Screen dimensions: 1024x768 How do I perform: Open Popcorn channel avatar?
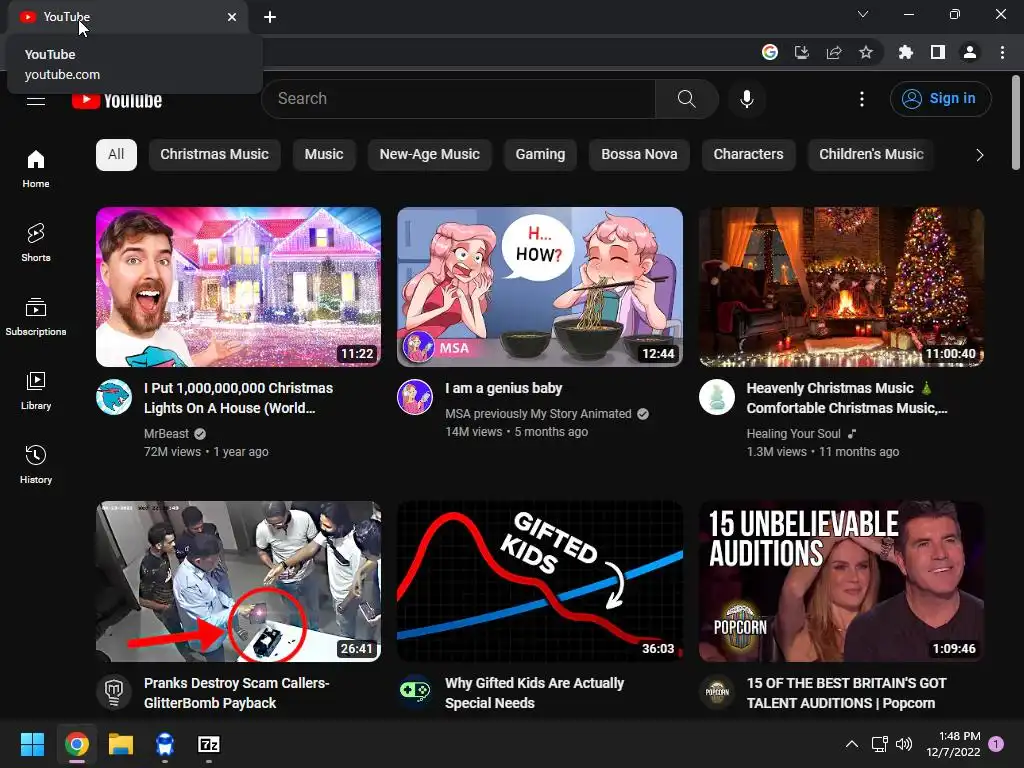point(716,692)
